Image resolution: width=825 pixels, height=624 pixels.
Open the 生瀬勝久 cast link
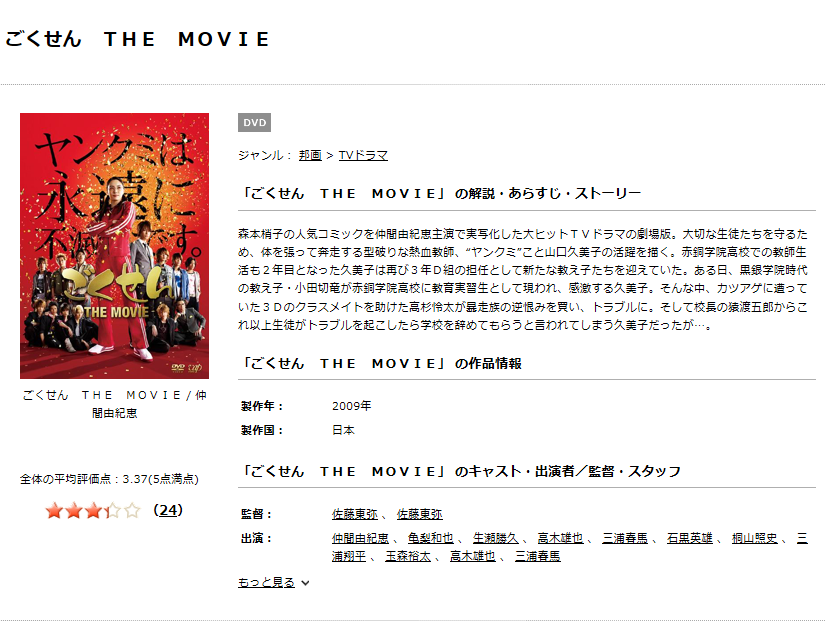click(496, 538)
